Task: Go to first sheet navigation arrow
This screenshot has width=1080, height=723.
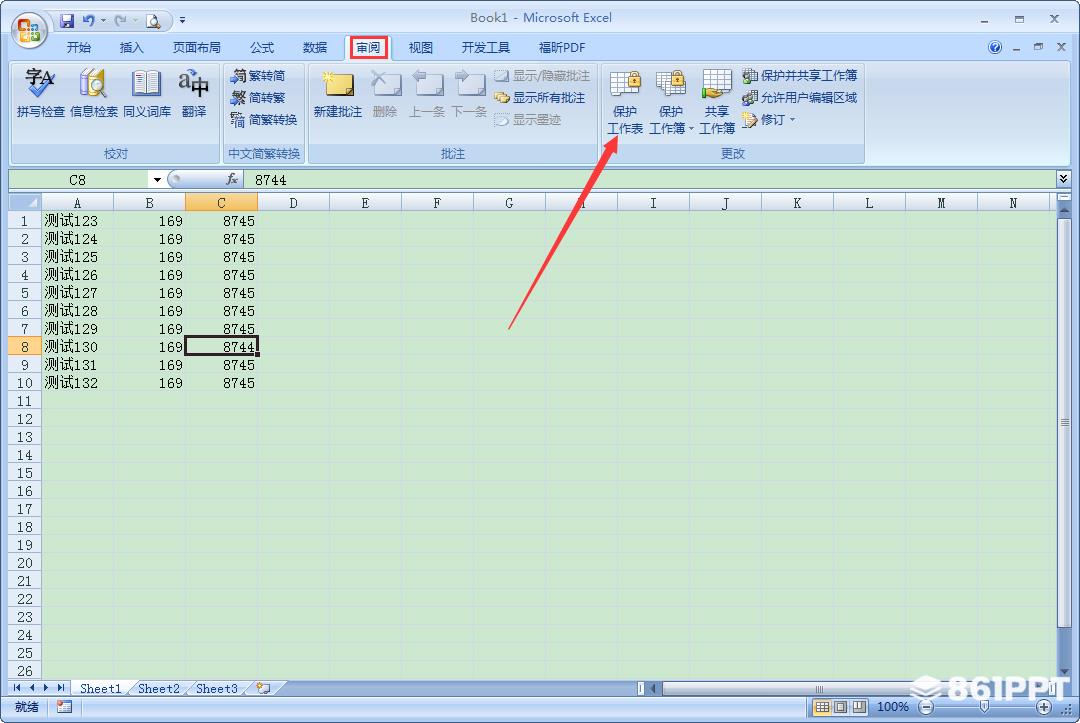Action: click(17, 688)
